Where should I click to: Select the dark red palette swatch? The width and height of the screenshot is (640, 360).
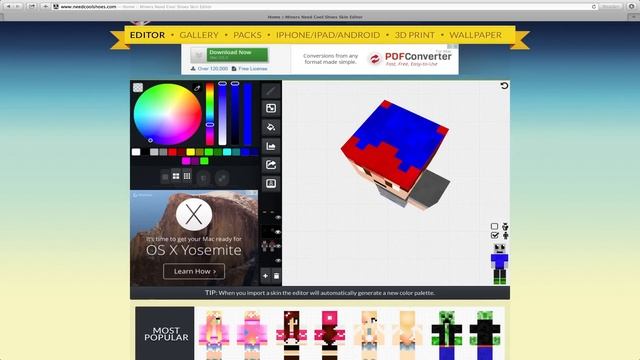click(181, 152)
